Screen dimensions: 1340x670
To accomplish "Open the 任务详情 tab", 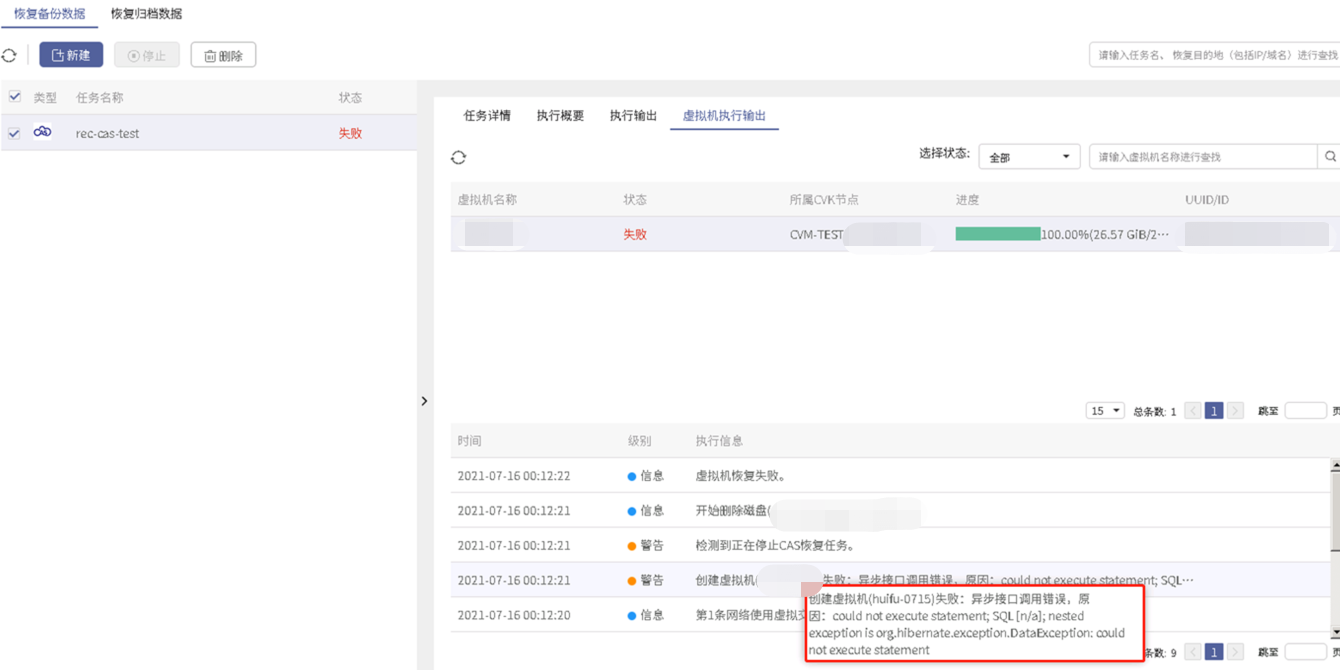I will [487, 116].
